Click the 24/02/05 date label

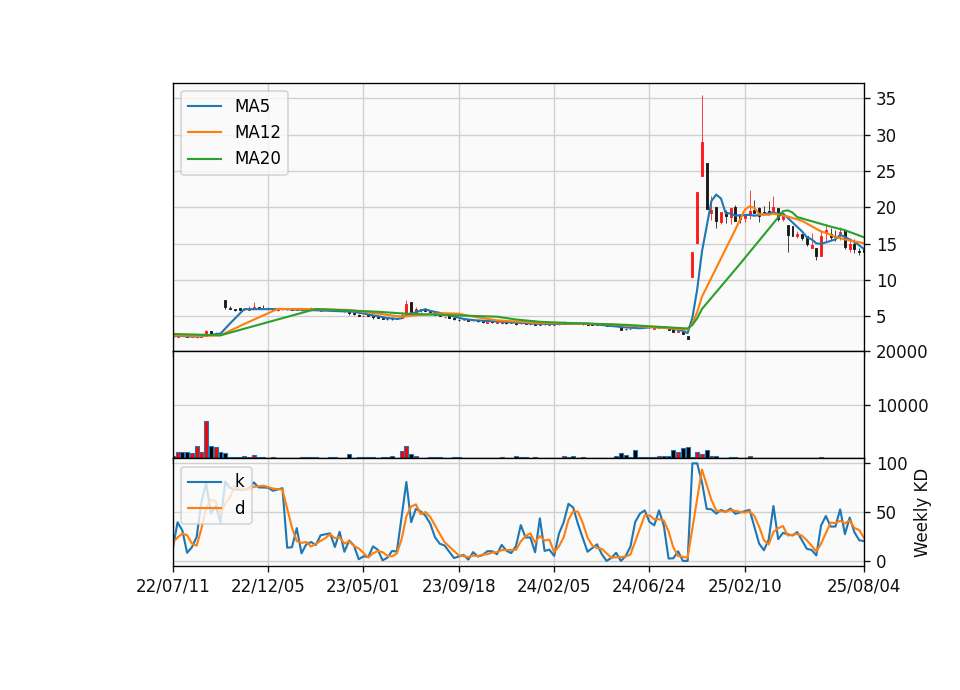pos(553,586)
